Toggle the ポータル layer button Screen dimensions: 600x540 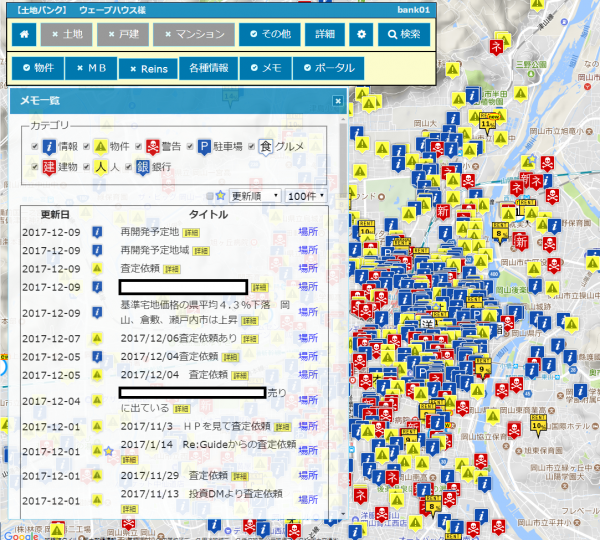(x=328, y=68)
